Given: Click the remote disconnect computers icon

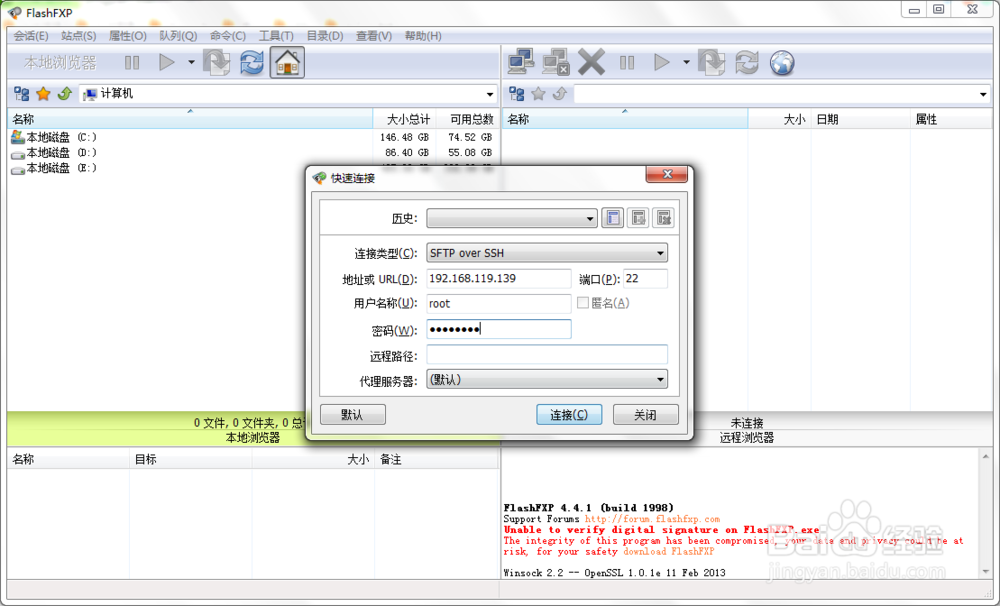Looking at the screenshot, I should point(555,63).
